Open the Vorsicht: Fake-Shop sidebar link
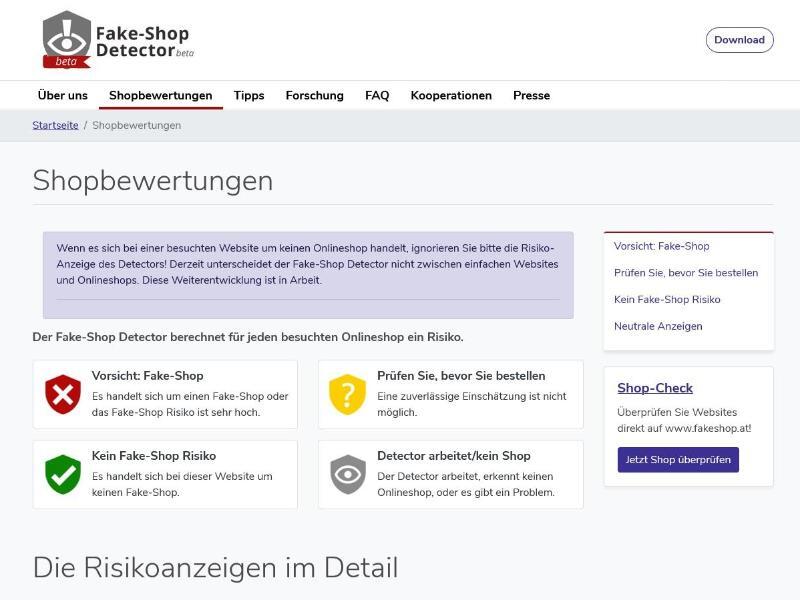 click(661, 244)
